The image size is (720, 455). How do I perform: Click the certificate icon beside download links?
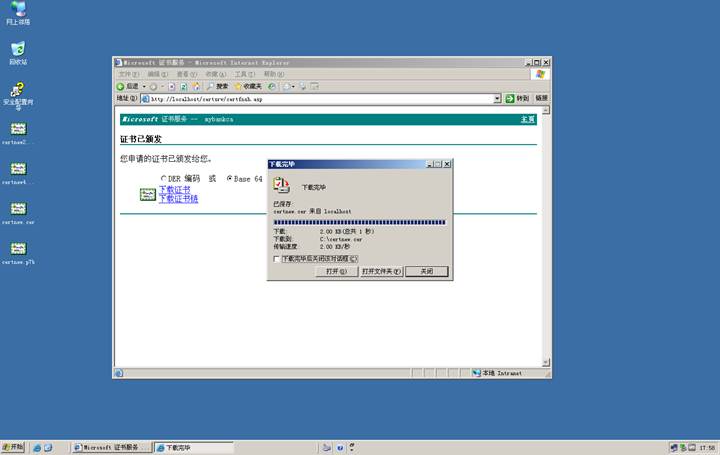[x=148, y=194]
